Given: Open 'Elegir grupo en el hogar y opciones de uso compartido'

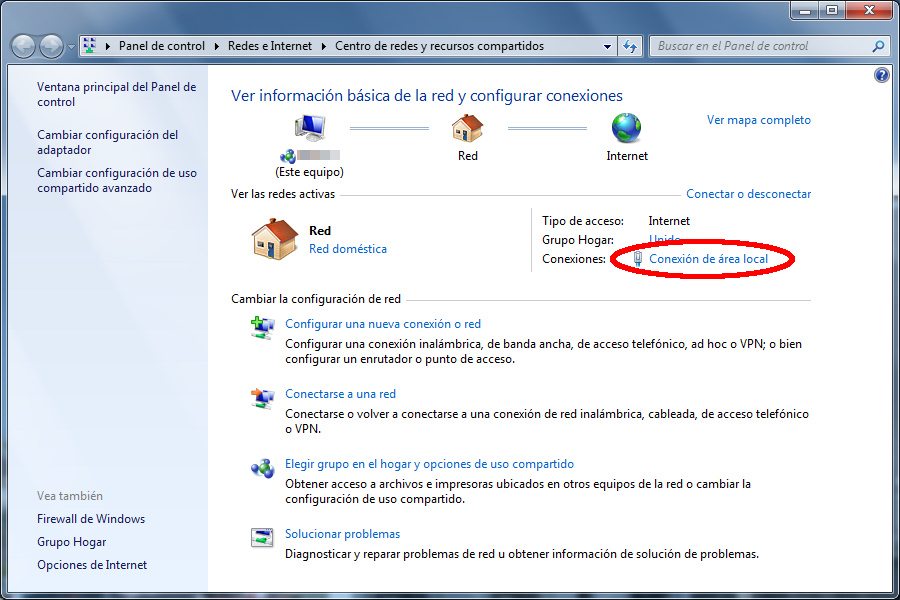Looking at the screenshot, I should pos(429,464).
